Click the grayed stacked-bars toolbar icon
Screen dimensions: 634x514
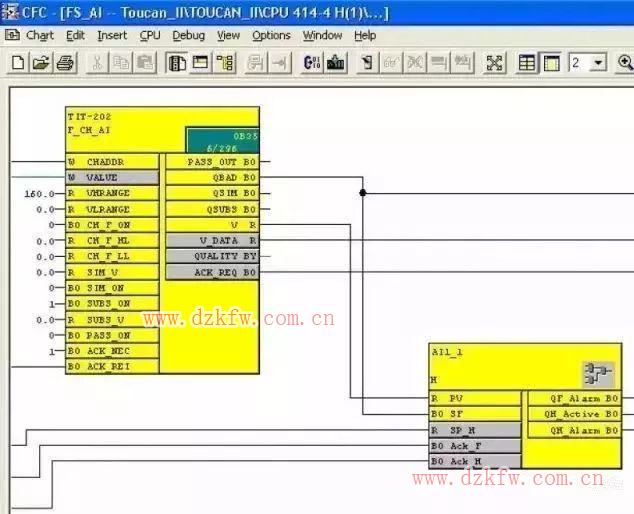439,63
